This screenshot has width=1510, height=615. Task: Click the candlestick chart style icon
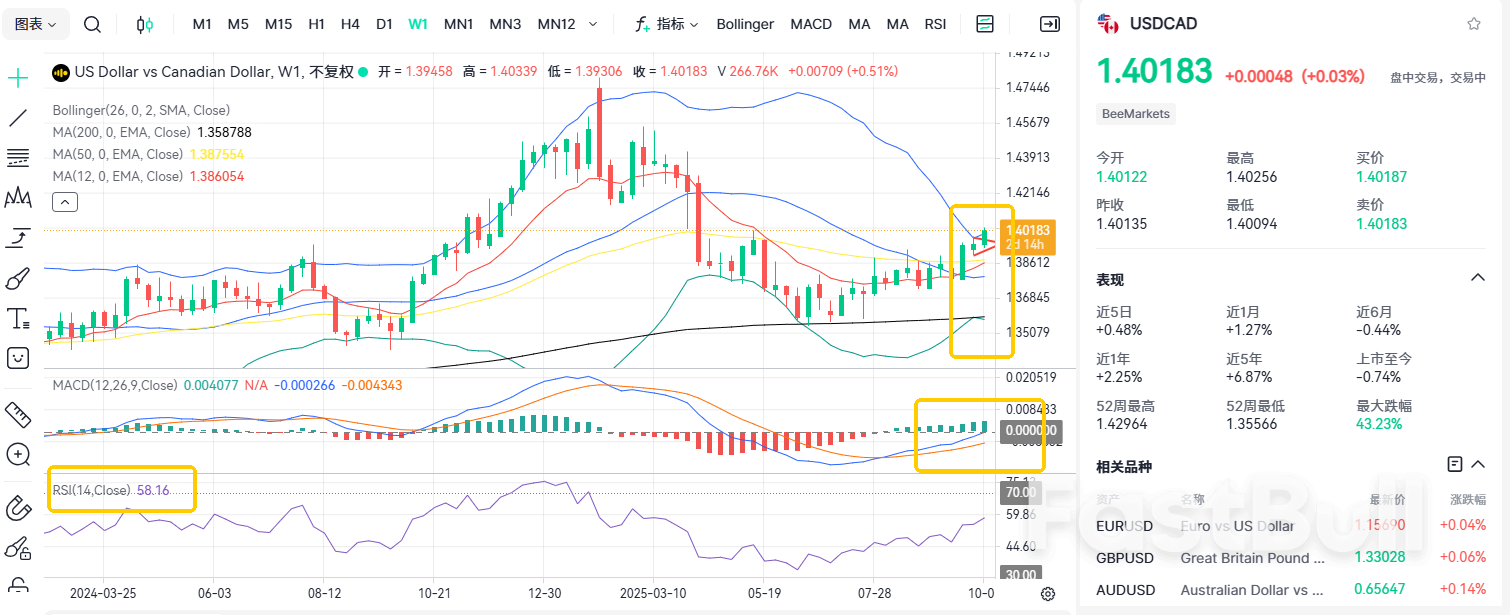[x=145, y=24]
